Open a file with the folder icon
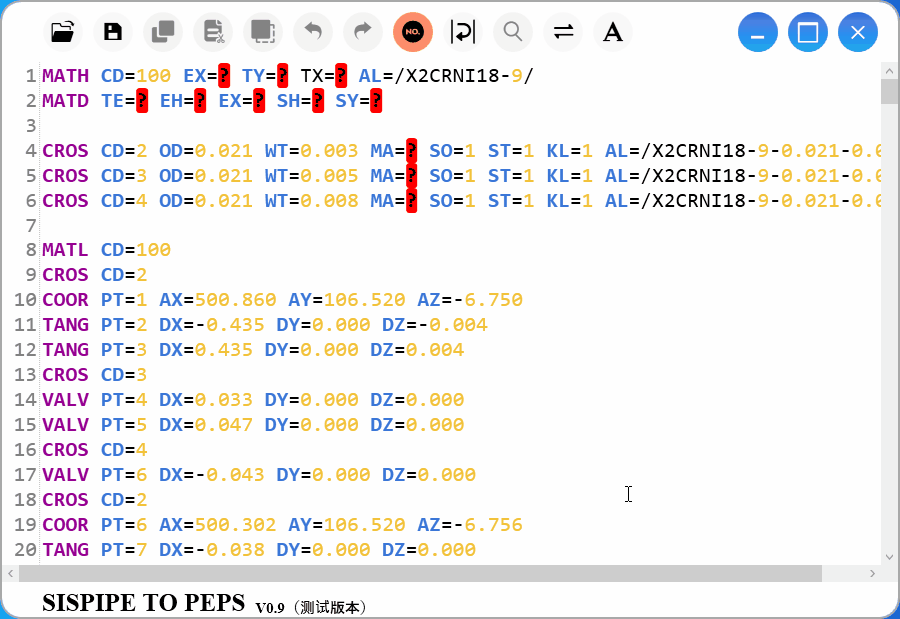Screen dimensions: 900x619 (63, 32)
